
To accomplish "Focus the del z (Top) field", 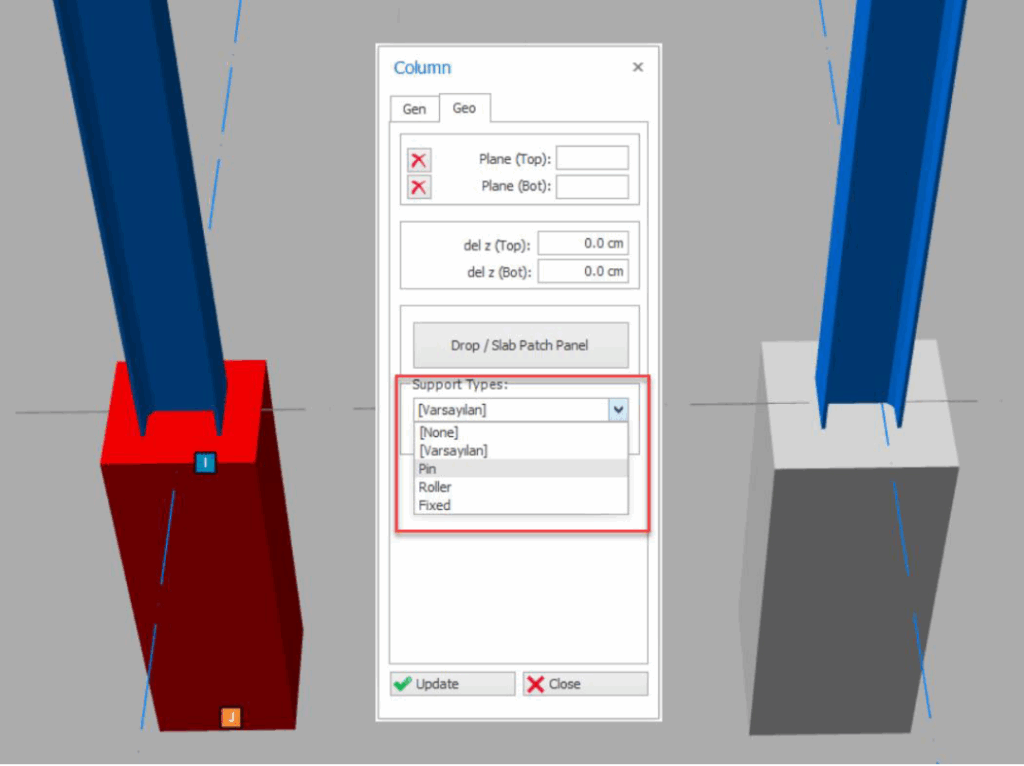I will pyautogui.click(x=583, y=244).
